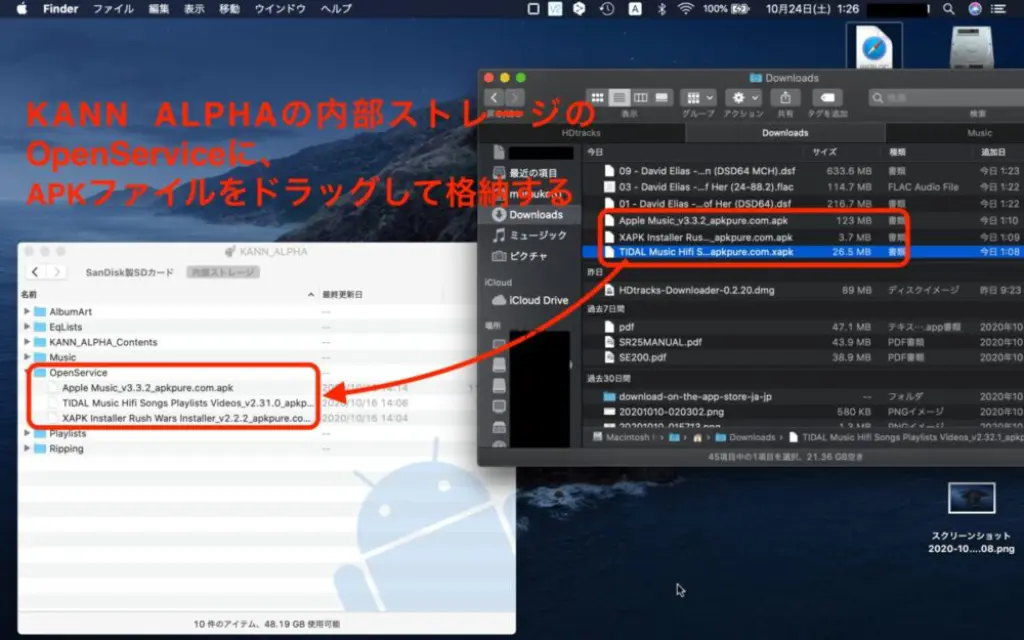The image size is (1024, 640).
Task: Select XAPK Installer Rush Wars v2.2.2 file
Action: [186, 418]
